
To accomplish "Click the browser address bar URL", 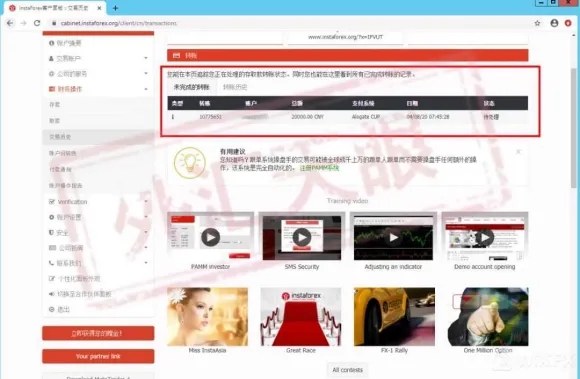I will point(119,23).
